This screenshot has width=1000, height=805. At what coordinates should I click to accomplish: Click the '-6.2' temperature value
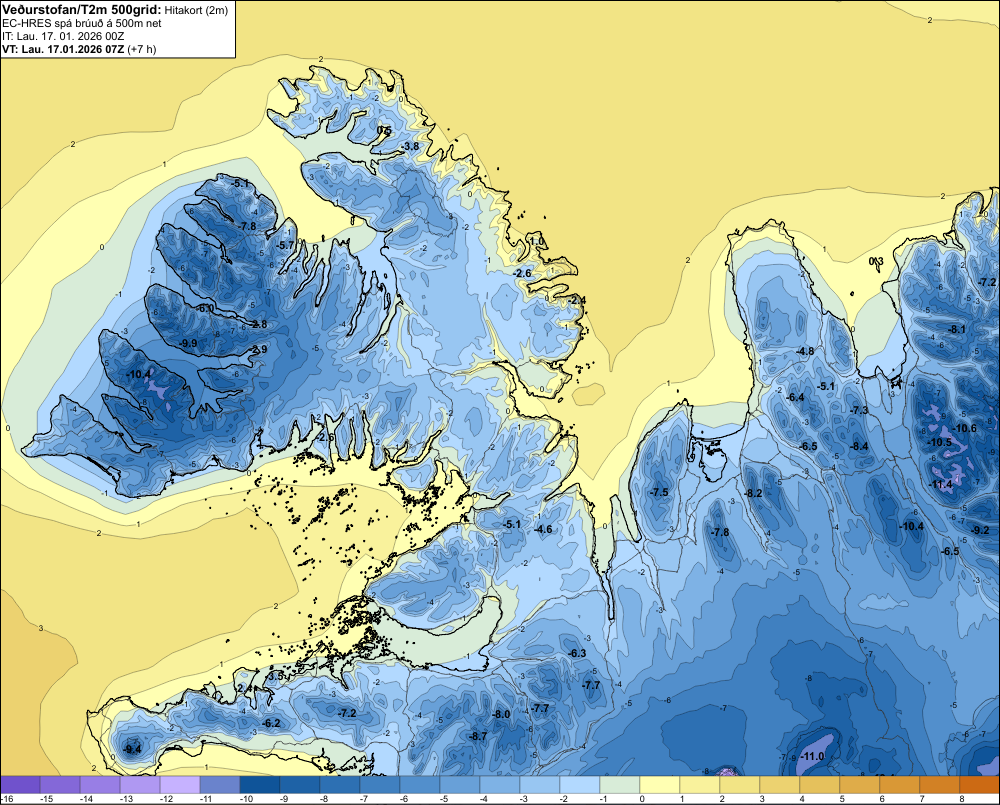point(271,723)
